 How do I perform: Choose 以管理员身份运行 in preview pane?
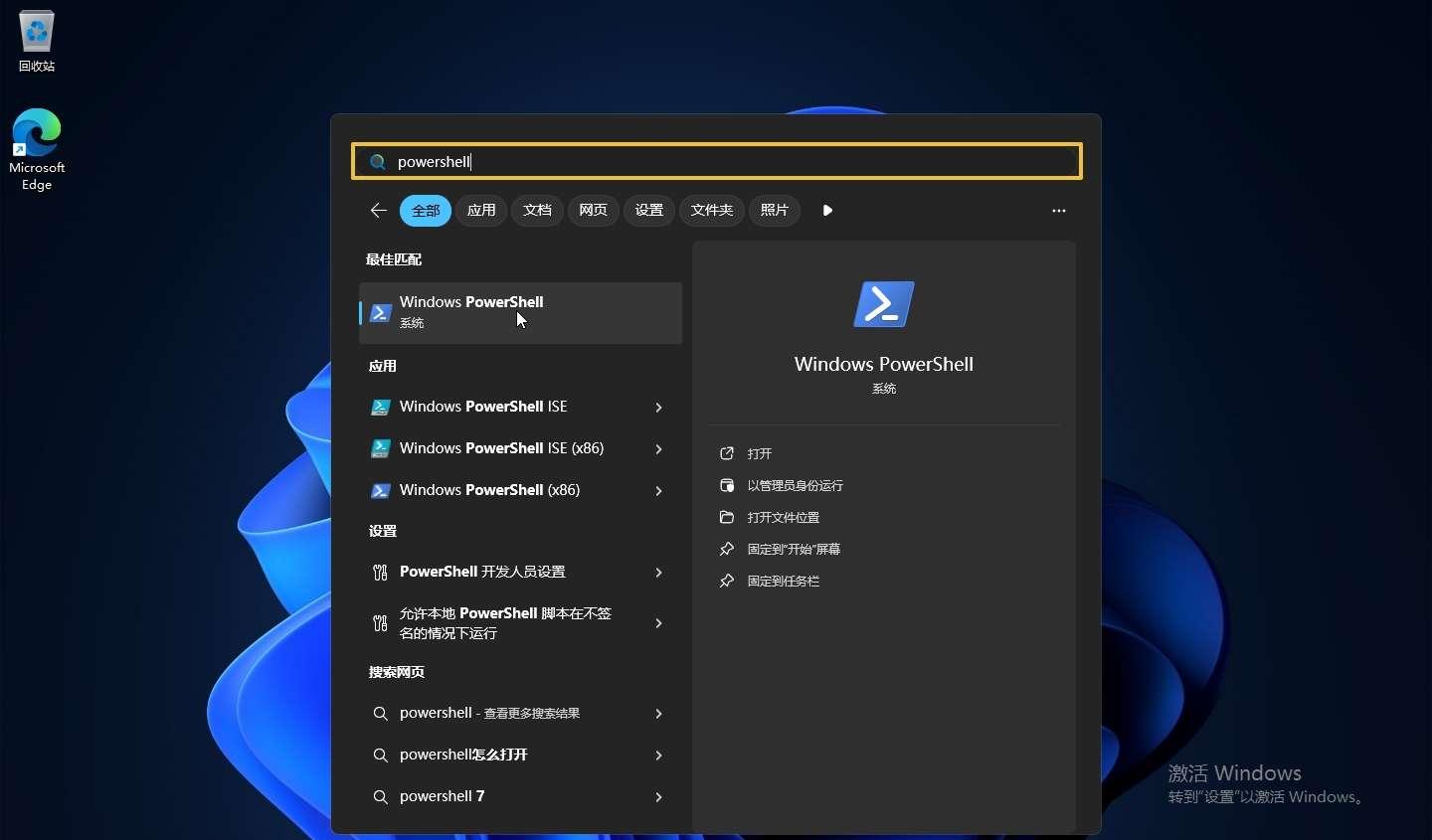click(x=796, y=485)
